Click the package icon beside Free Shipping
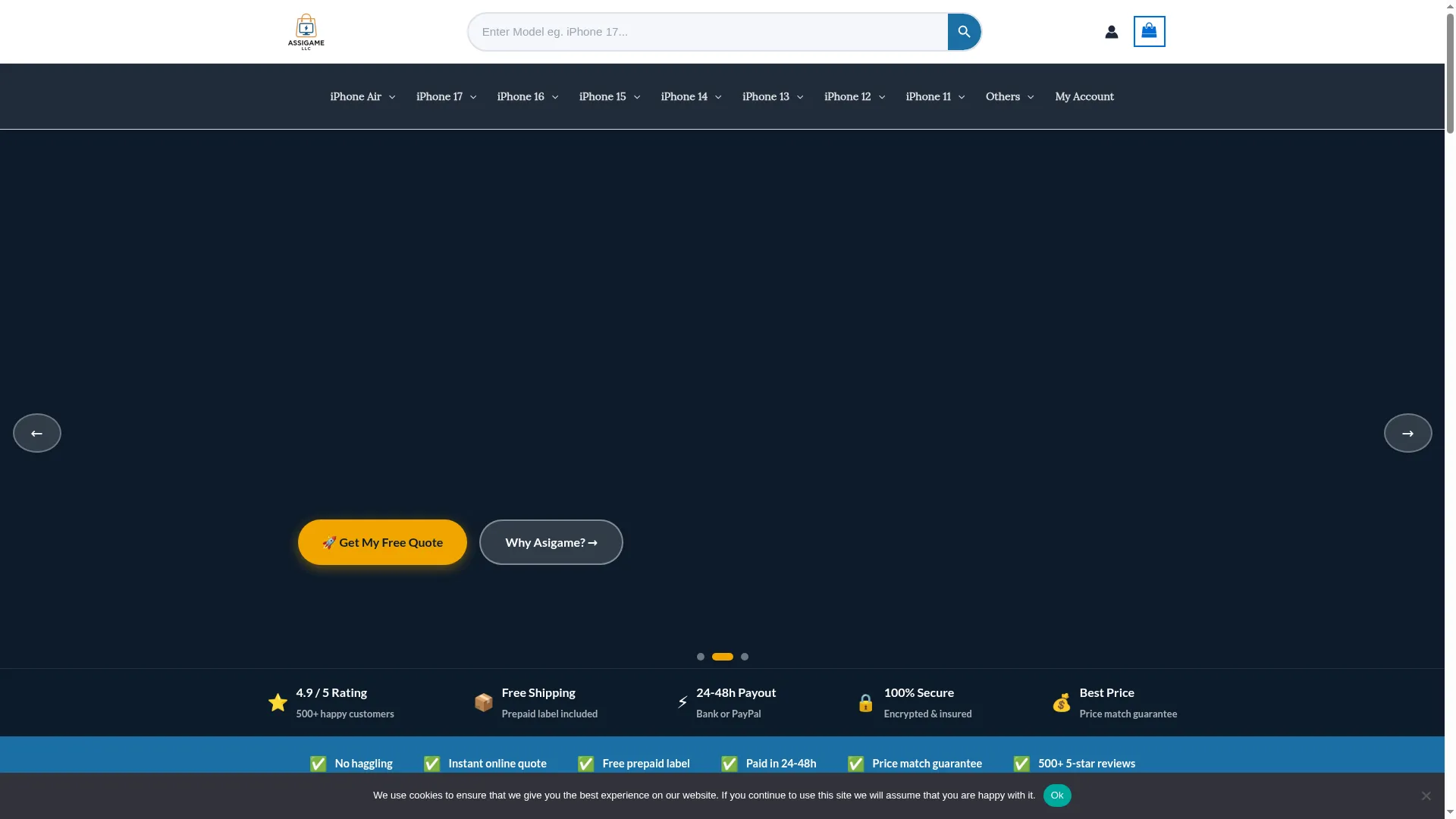This screenshot has width=1456, height=819. pos(483,703)
